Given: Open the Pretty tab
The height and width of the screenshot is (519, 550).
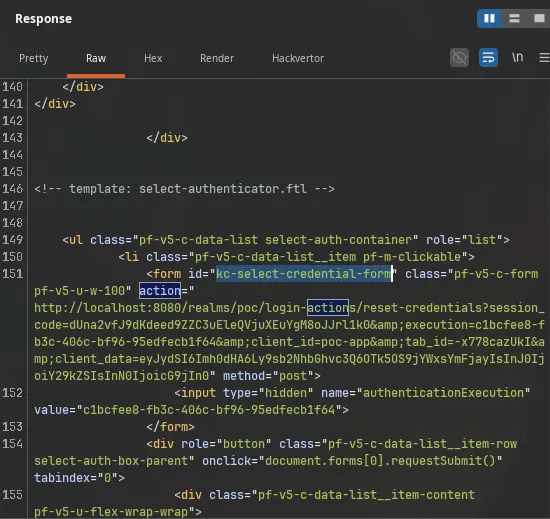Looking at the screenshot, I should pyautogui.click(x=34, y=58).
